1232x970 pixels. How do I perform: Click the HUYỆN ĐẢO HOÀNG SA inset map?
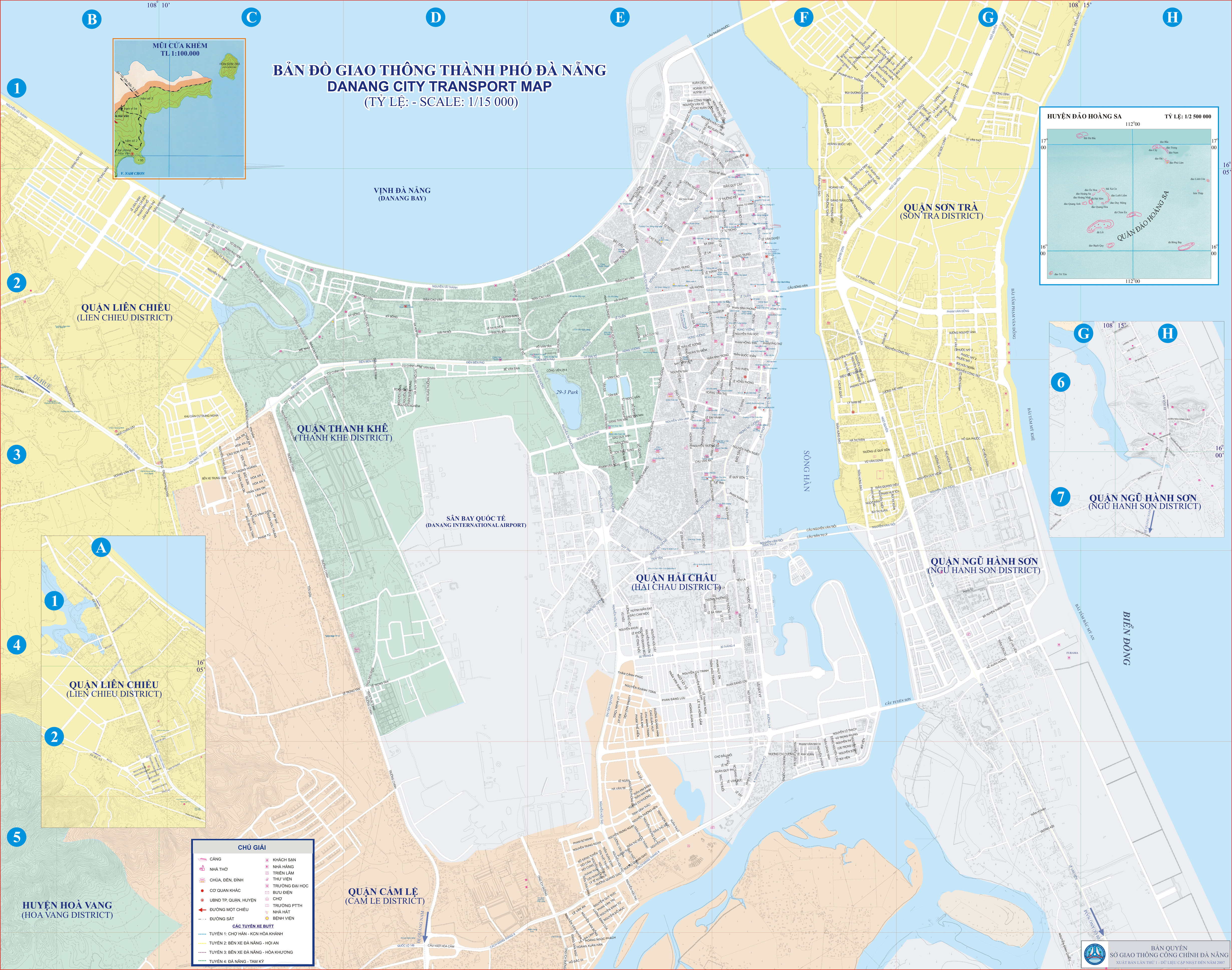point(1129,195)
